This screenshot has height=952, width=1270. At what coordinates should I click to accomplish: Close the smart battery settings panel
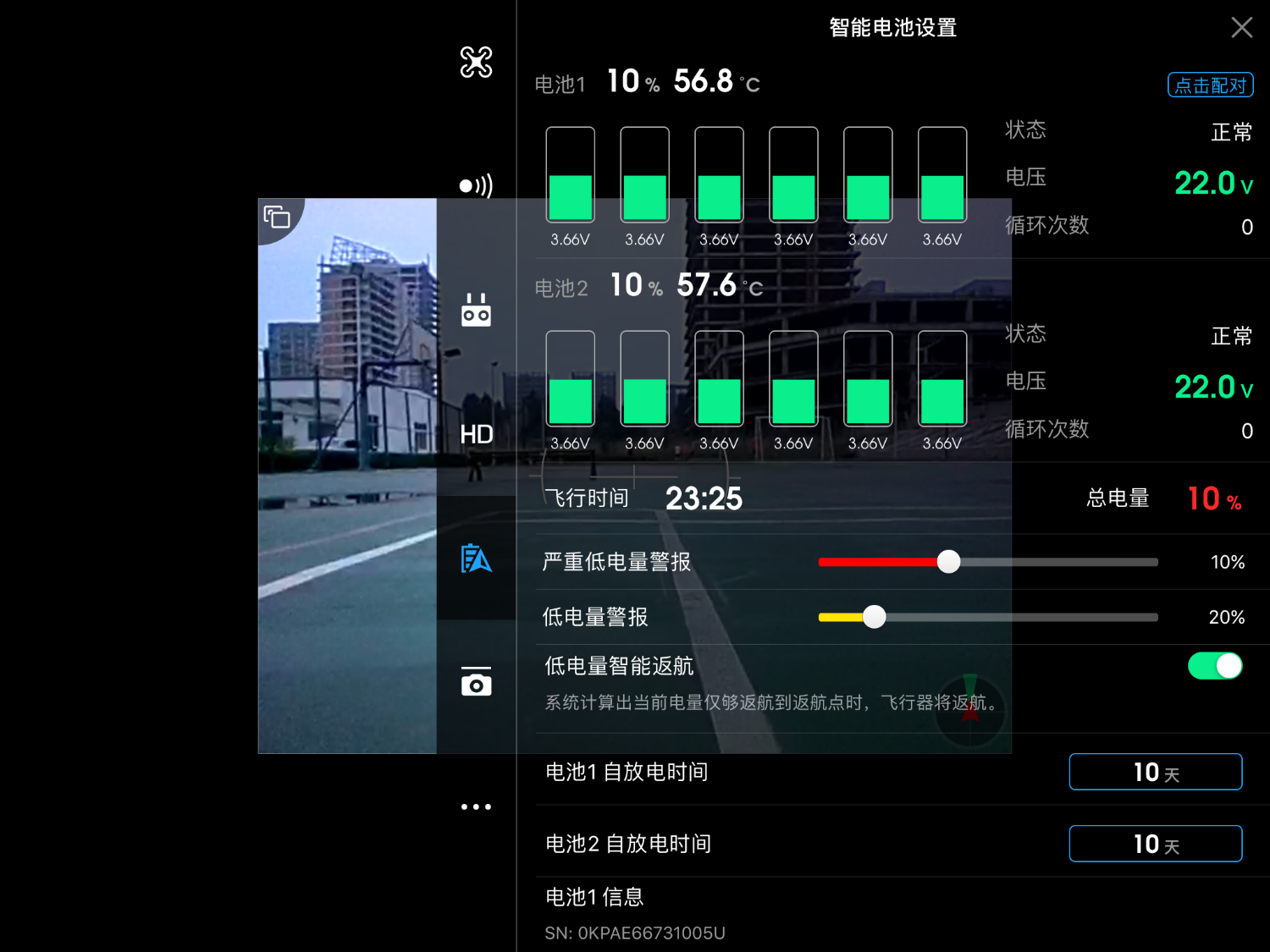(x=1241, y=27)
